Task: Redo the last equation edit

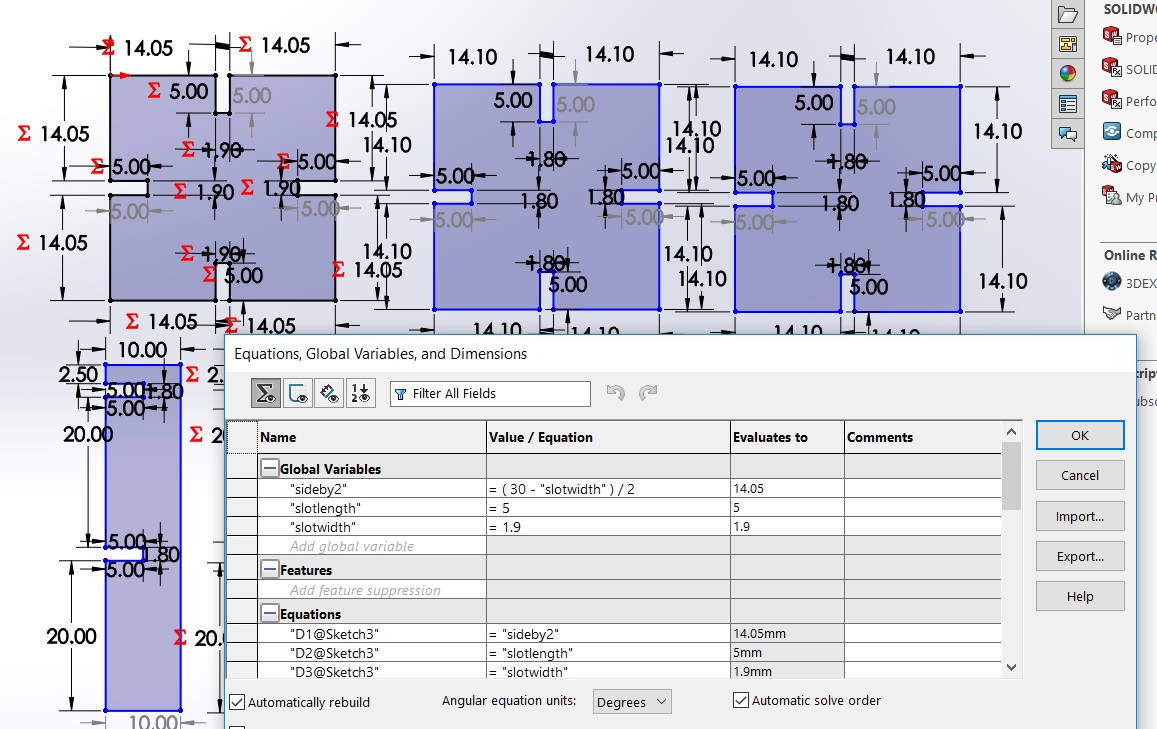Action: (648, 393)
